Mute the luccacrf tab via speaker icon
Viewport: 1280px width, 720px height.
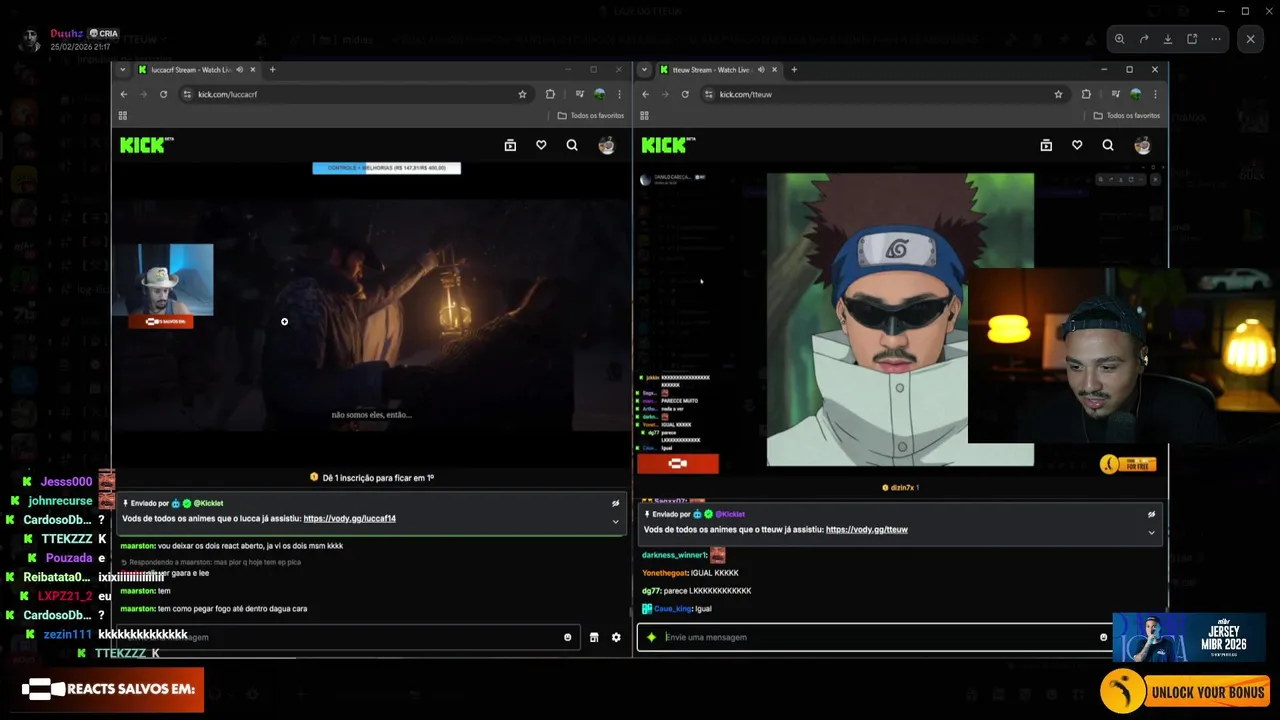pyautogui.click(x=239, y=70)
